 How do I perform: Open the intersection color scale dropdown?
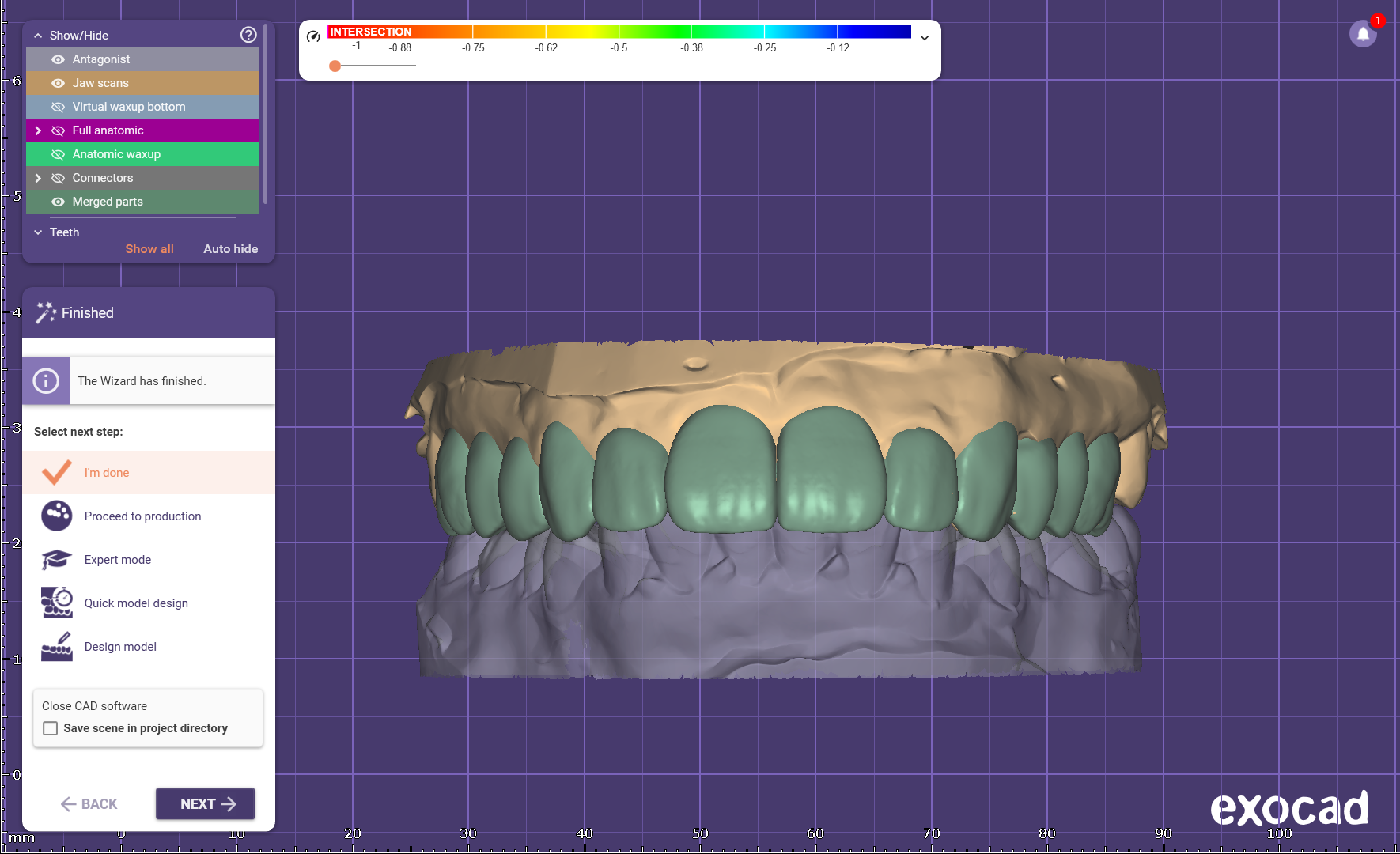[924, 38]
